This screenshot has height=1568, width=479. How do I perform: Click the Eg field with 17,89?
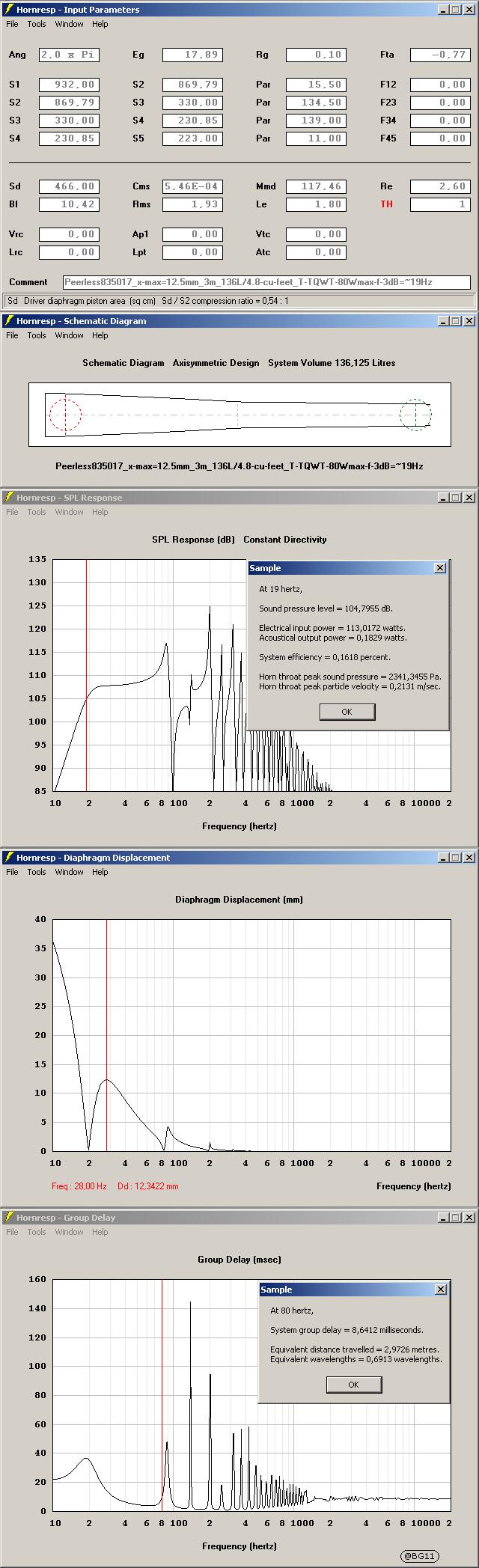(192, 55)
